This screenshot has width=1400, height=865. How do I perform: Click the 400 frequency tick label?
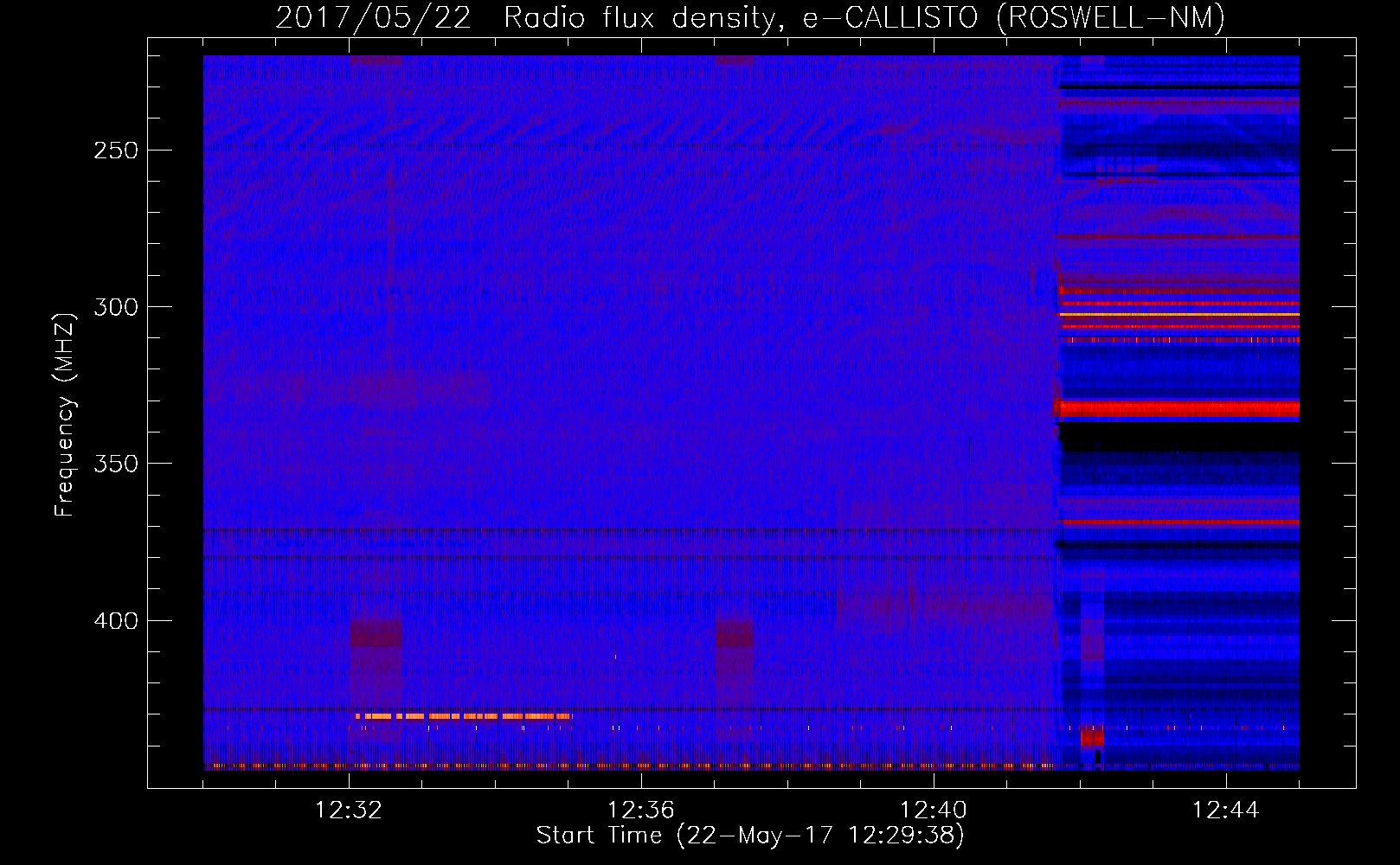point(116,621)
